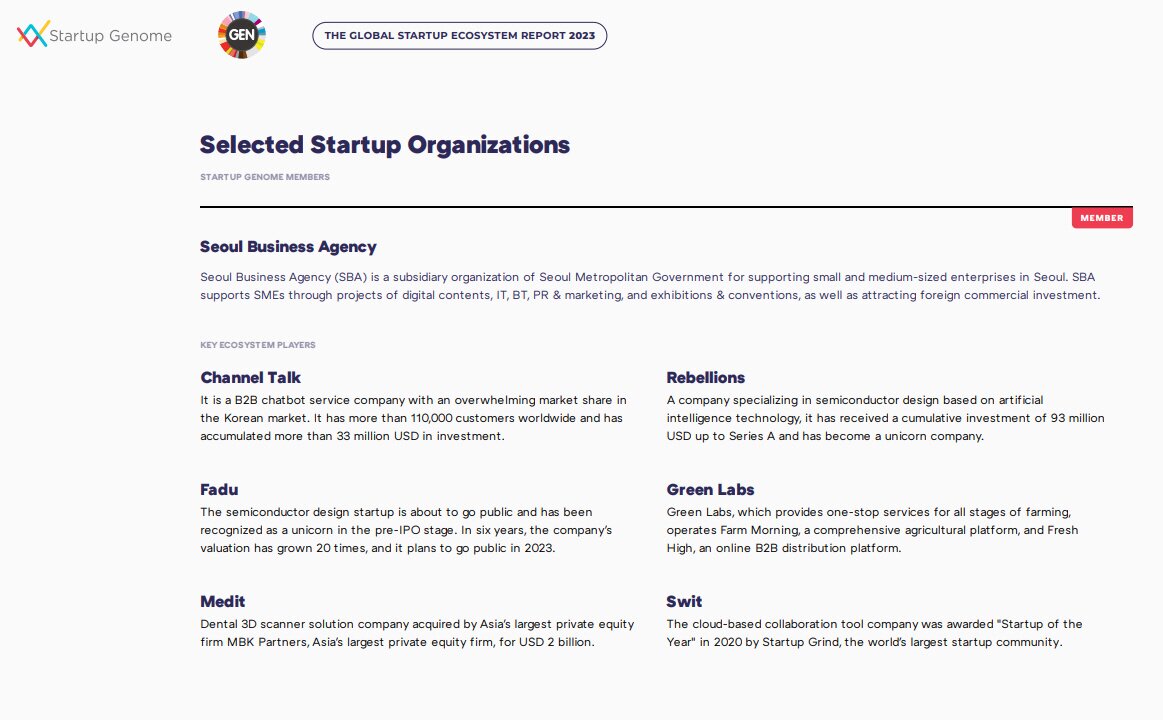Click the Green Labs heading
Viewport: 1163px width, 720px height.
pyautogui.click(x=710, y=490)
